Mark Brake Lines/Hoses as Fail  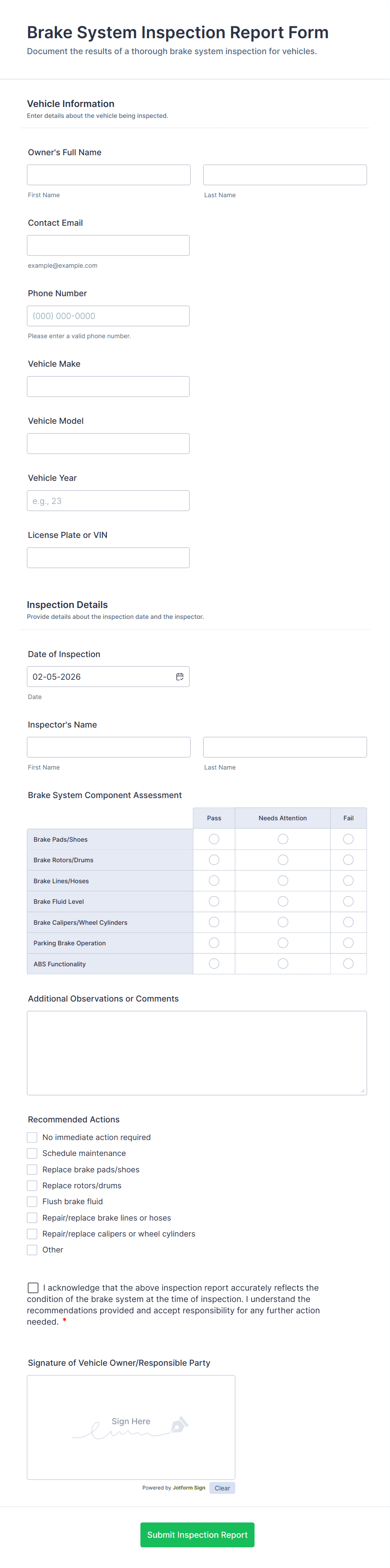(x=348, y=880)
